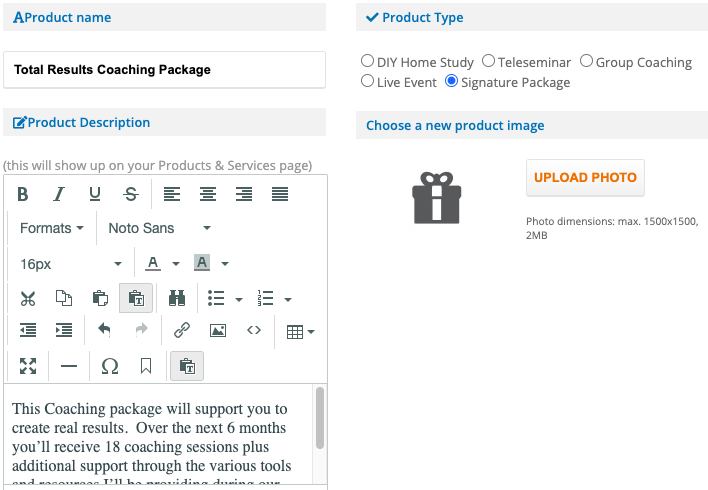The height and width of the screenshot is (490, 708).
Task: Open the table insert menu
Action: tap(300, 331)
